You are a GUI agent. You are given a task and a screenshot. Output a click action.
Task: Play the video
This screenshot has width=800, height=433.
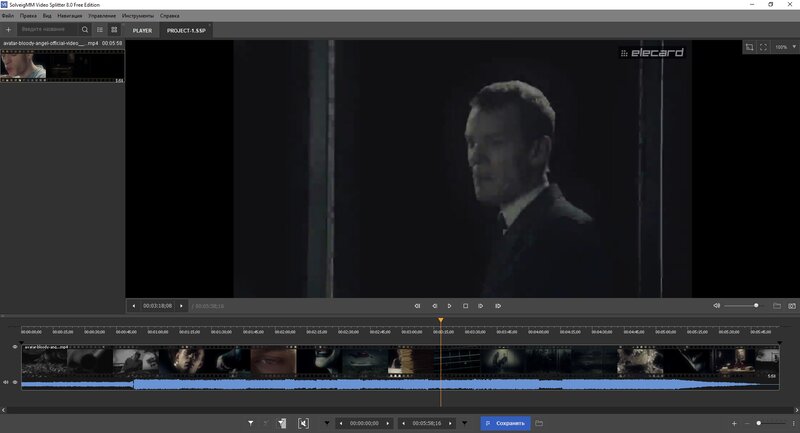coord(449,306)
